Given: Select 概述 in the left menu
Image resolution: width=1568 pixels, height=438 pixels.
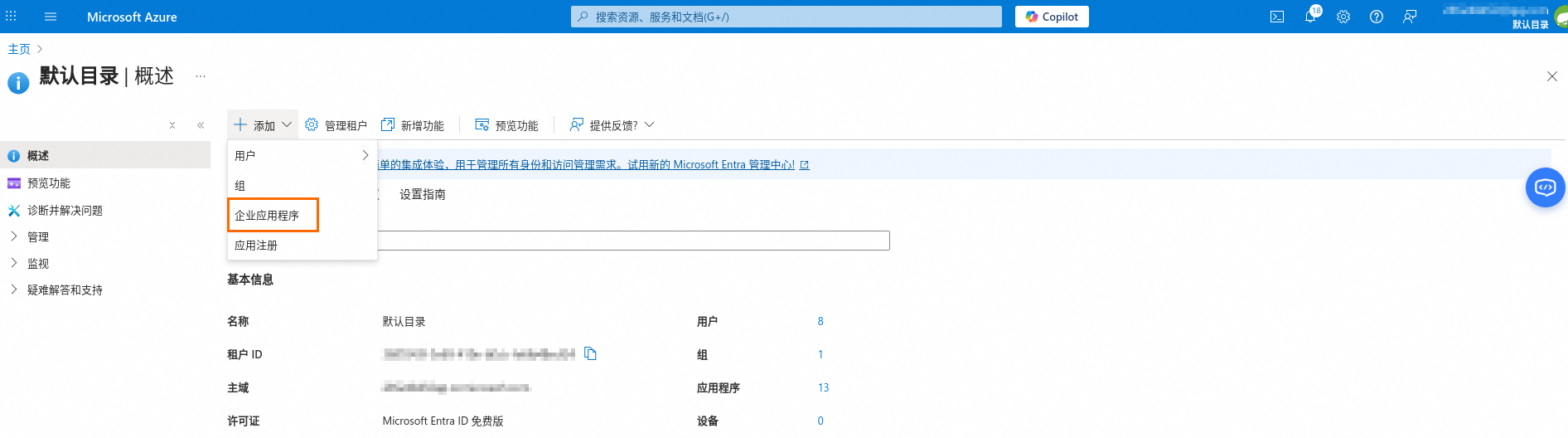Looking at the screenshot, I should [x=105, y=155].
